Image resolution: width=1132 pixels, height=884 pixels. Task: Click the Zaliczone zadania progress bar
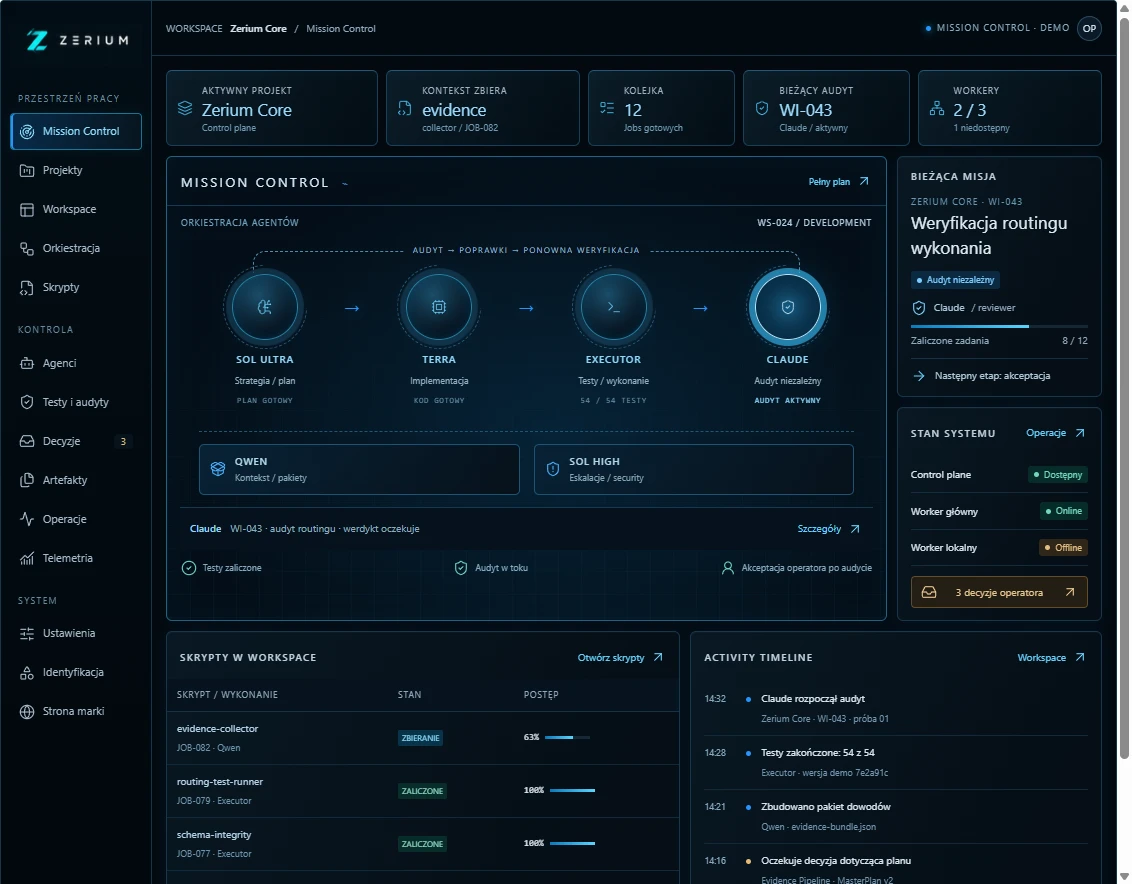pyautogui.click(x=999, y=326)
